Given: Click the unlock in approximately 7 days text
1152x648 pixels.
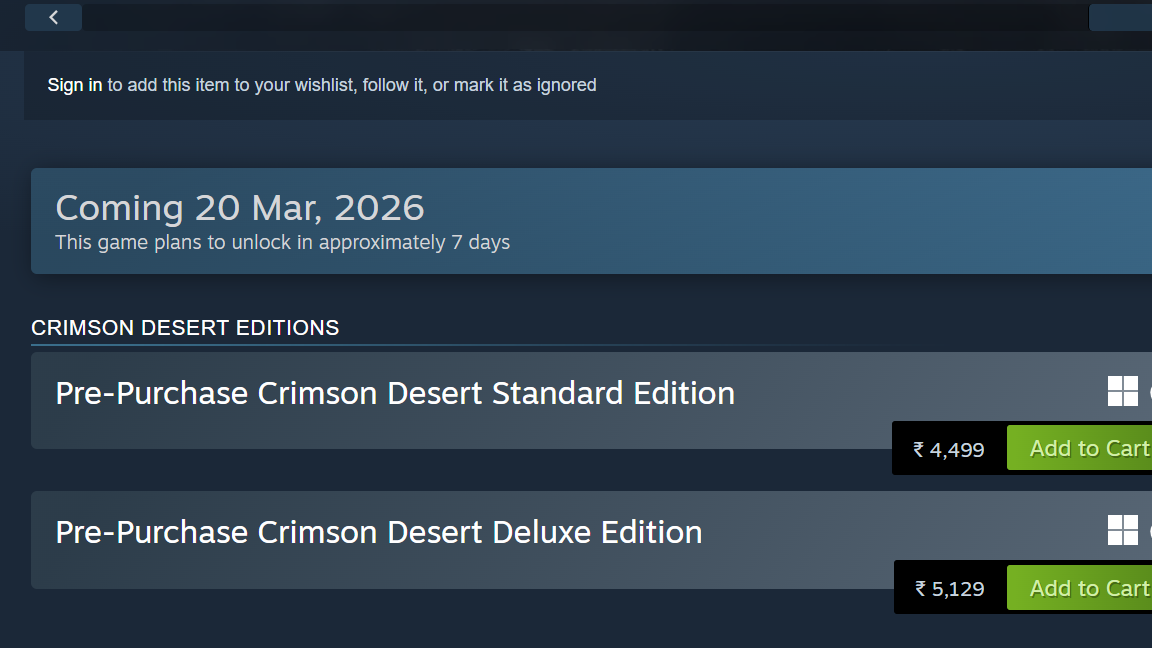Looking at the screenshot, I should [x=283, y=243].
